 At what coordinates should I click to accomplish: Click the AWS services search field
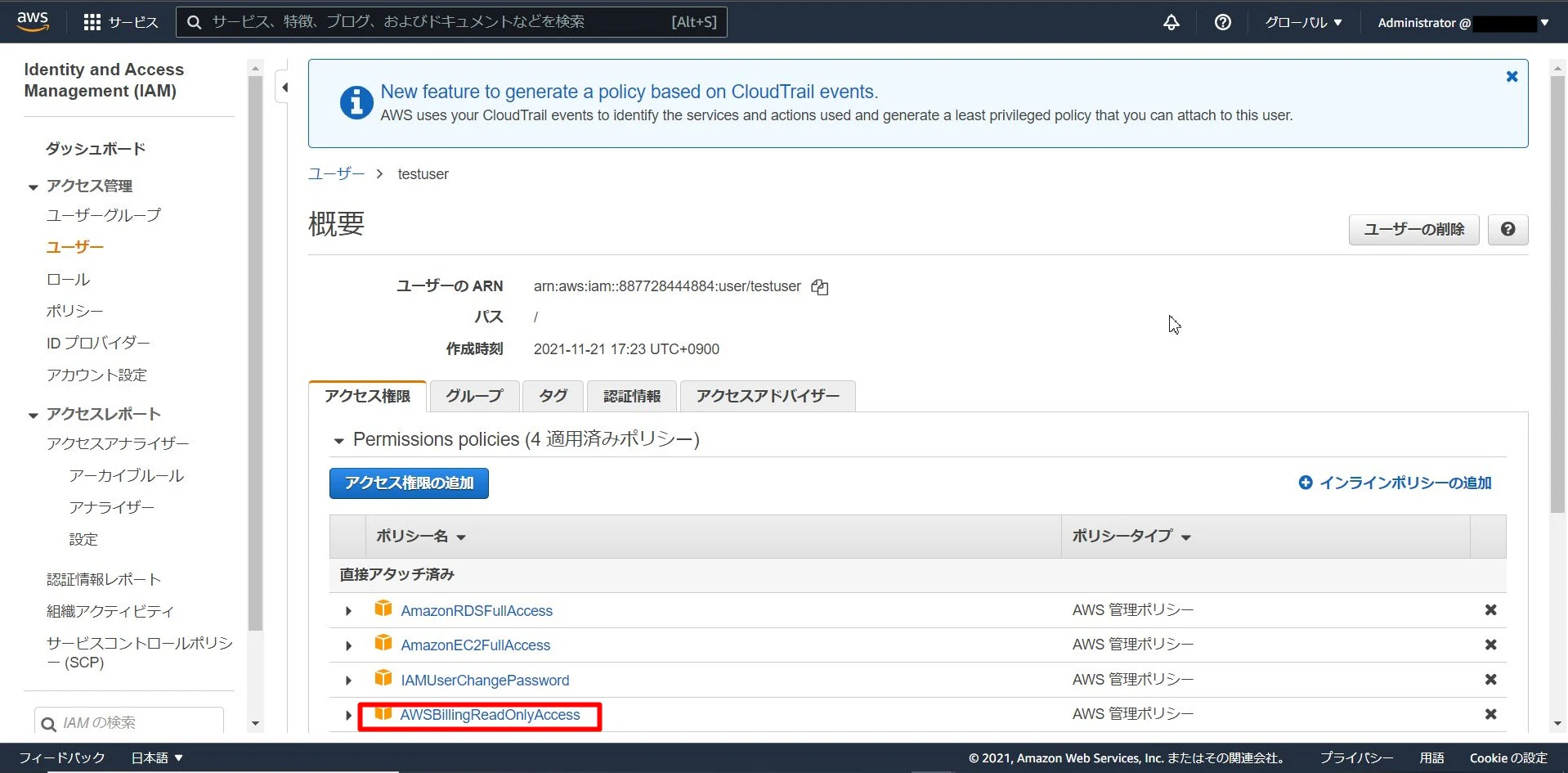pyautogui.click(x=451, y=22)
